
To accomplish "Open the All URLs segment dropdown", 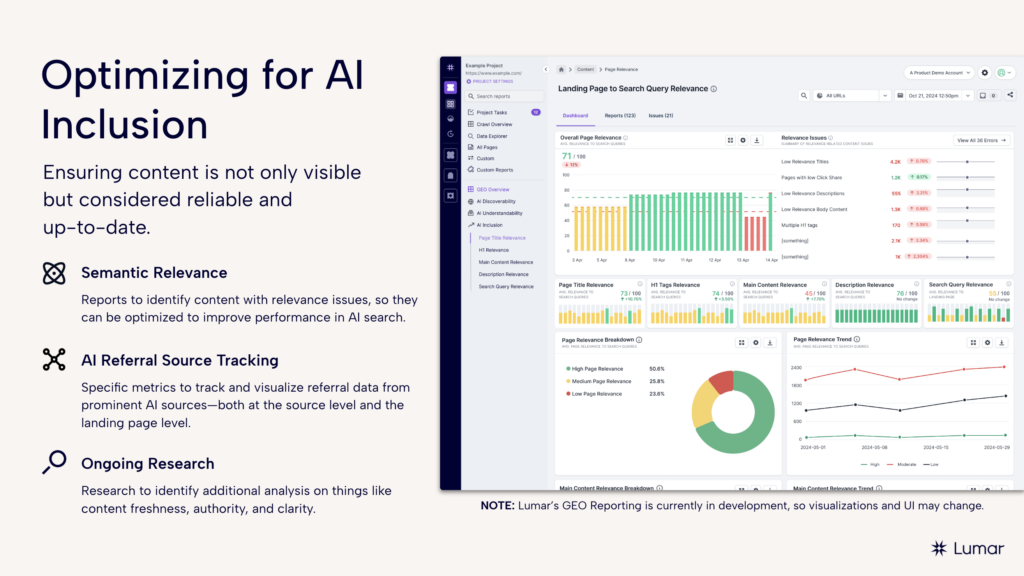I will 852,96.
